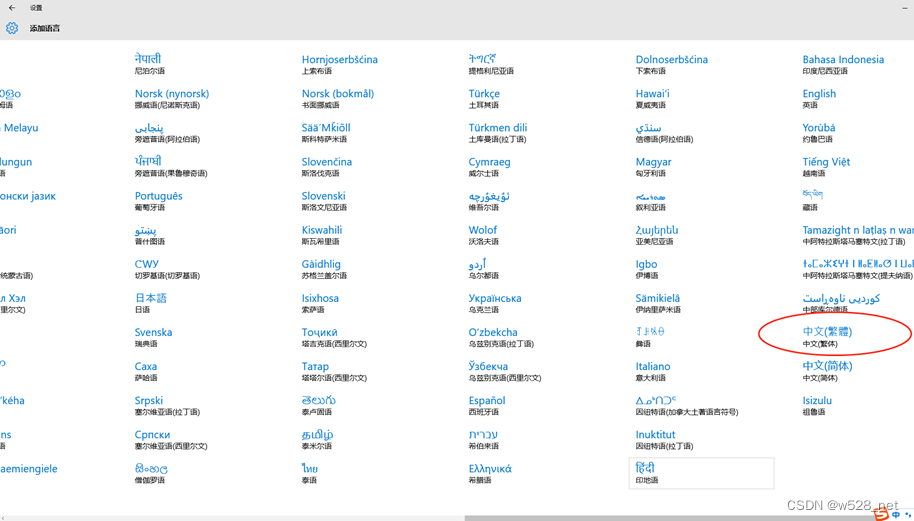
Task: Select the Syriac entry (叙利亚语)
Action: [651, 201]
